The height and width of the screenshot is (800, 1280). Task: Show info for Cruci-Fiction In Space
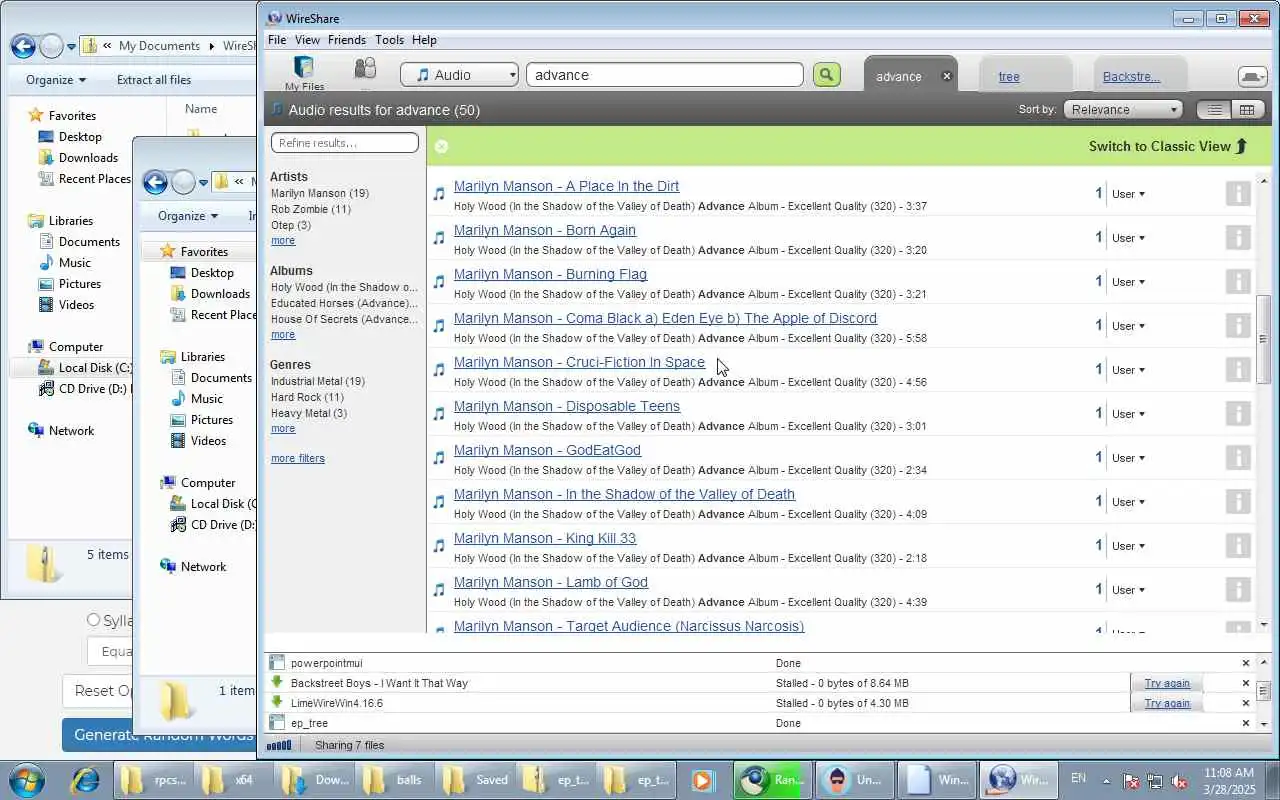click(x=1238, y=370)
